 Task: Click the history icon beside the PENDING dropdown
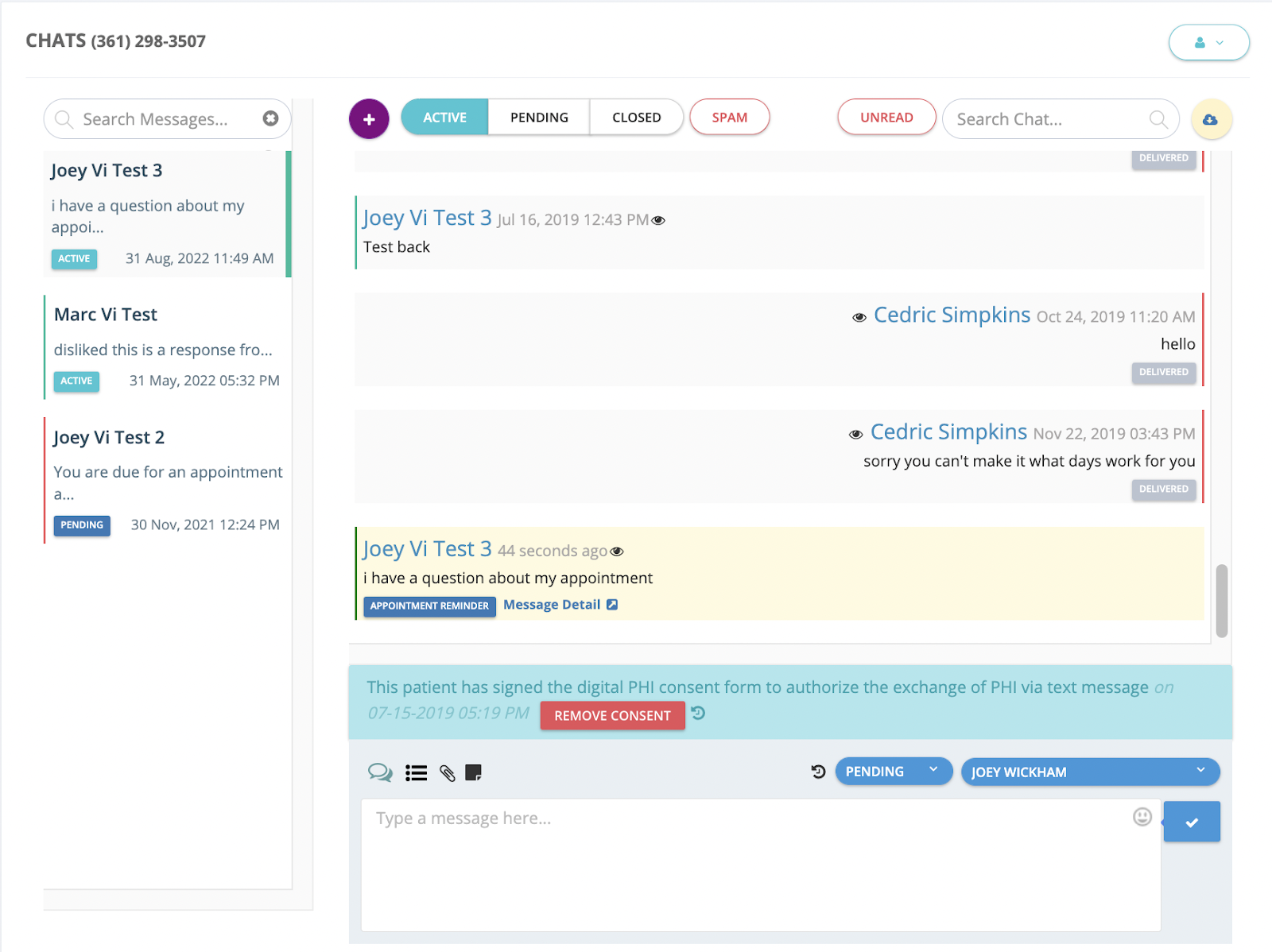[818, 771]
